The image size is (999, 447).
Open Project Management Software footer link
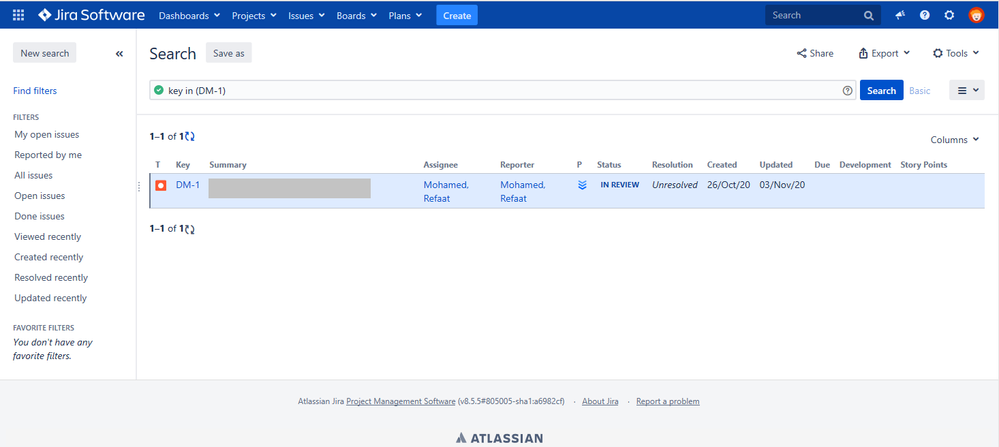(x=401, y=402)
